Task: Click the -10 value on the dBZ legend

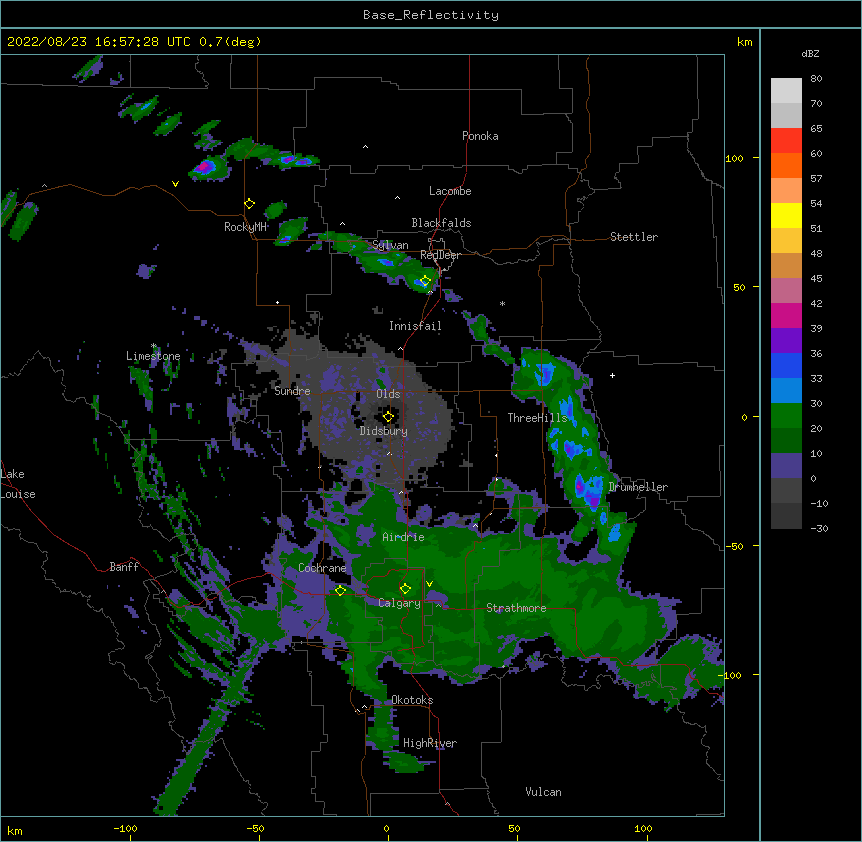Action: click(819, 503)
